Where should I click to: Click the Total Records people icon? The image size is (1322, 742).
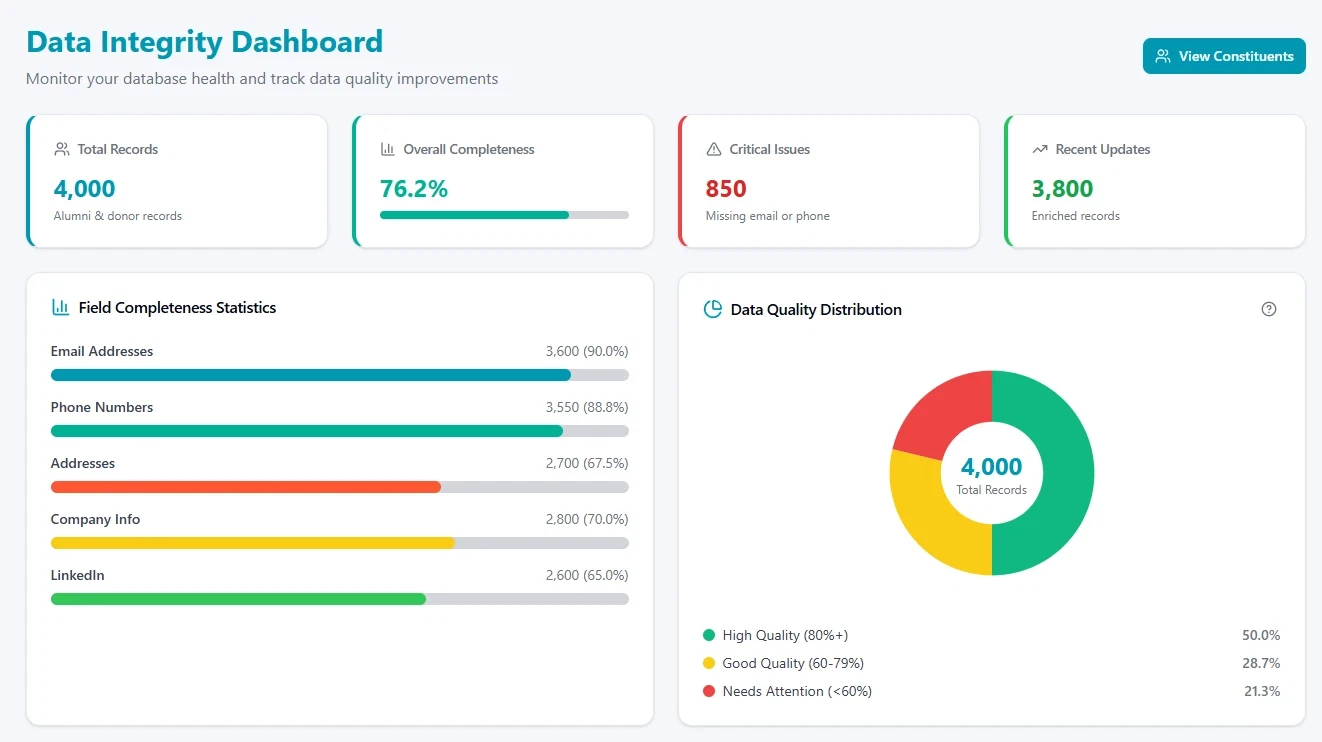61,149
